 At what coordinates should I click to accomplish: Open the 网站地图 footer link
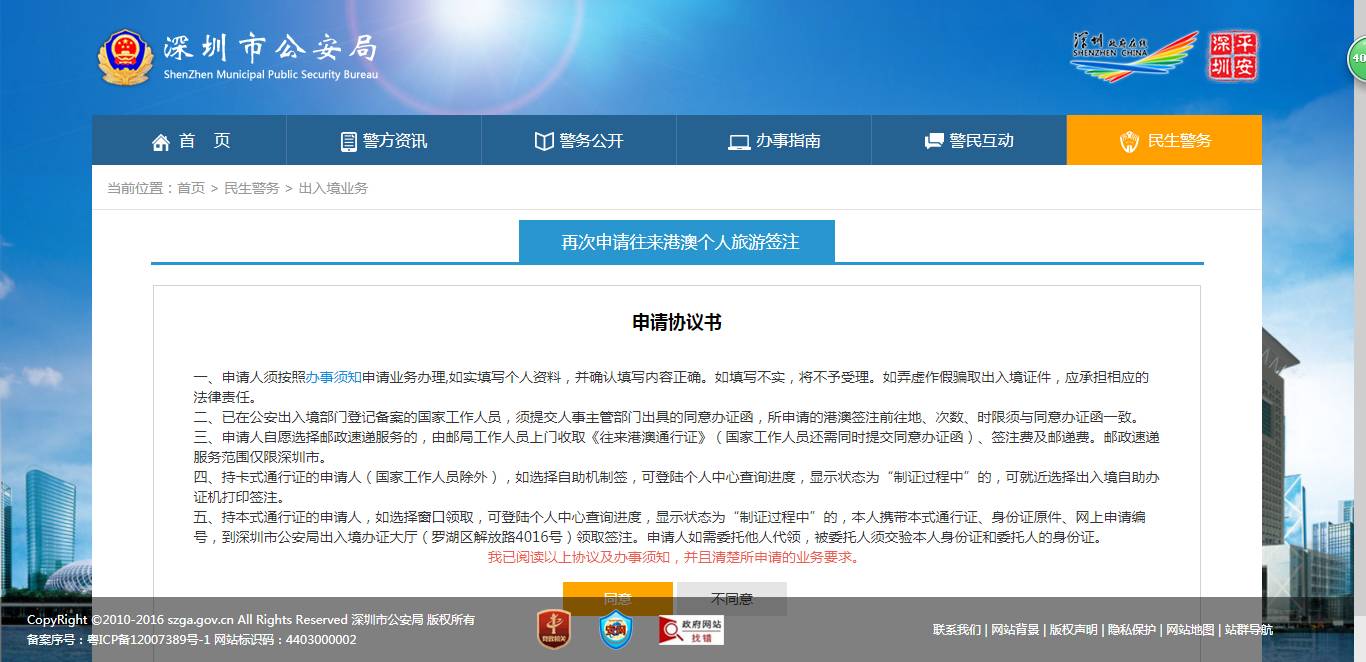click(1190, 629)
